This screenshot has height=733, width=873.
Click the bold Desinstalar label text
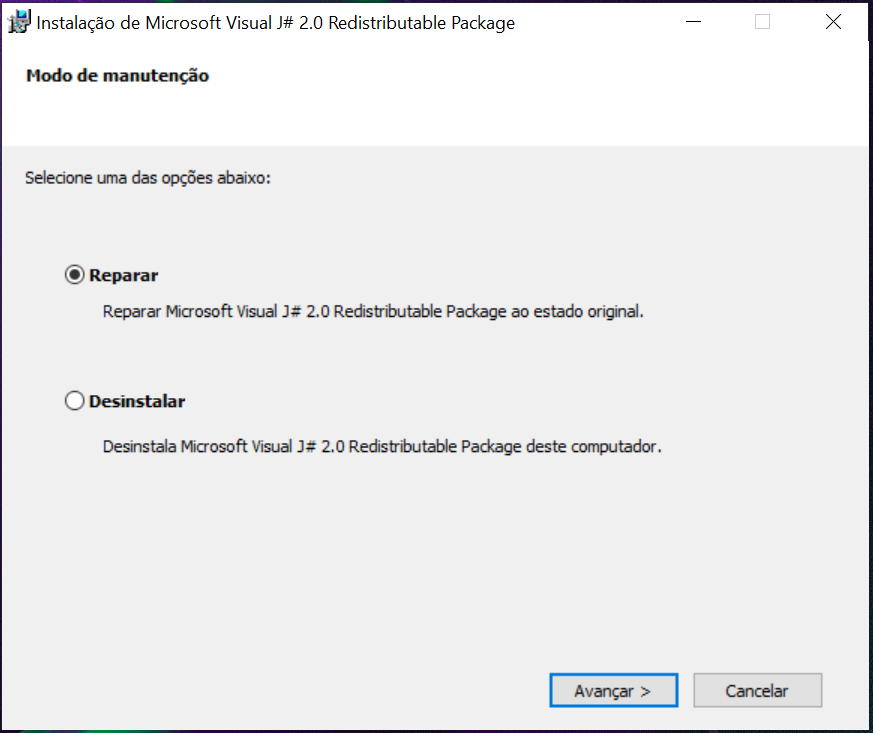click(137, 401)
